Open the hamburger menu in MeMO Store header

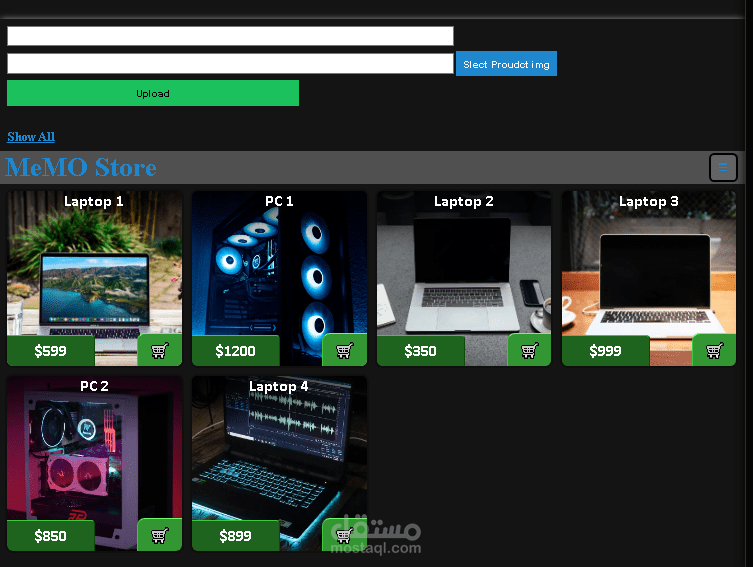click(x=723, y=167)
